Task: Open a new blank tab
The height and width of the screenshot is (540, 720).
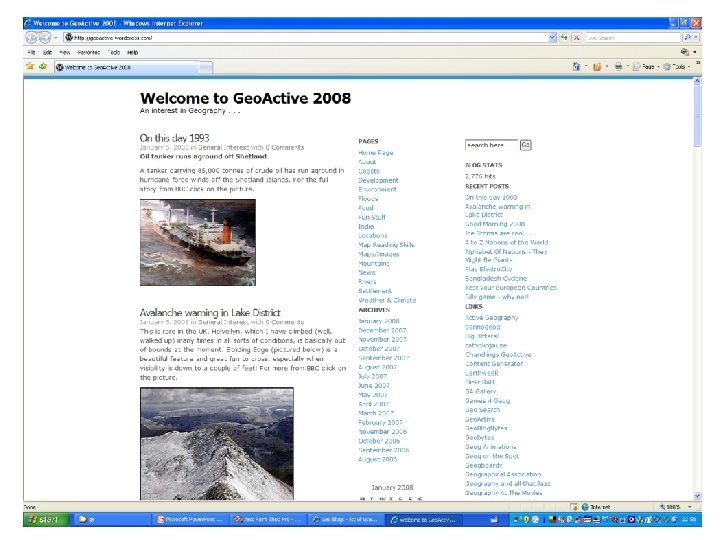Action: [206, 68]
